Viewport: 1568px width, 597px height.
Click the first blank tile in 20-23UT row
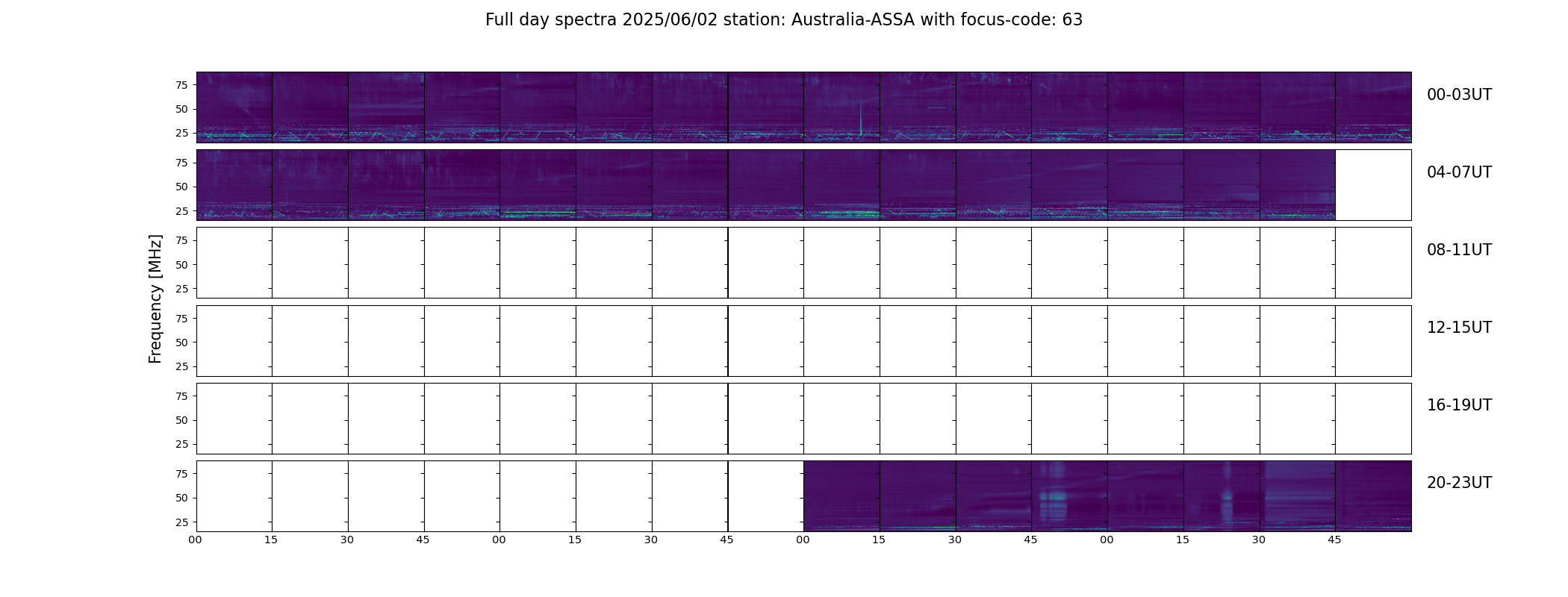coord(234,496)
